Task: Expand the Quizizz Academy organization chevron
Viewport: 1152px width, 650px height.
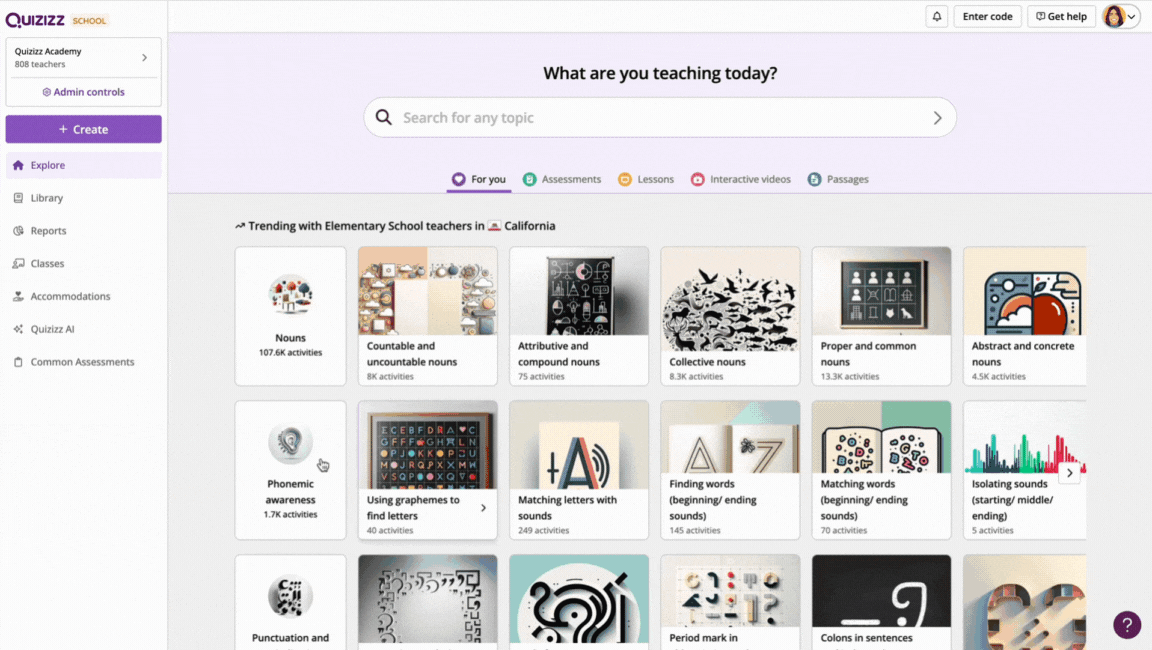Action: coord(145,58)
